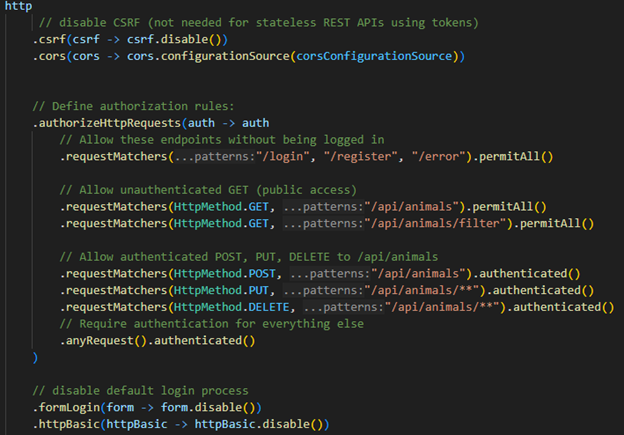The height and width of the screenshot is (435, 624).
Task: Click '.httpBasic(httpBasic -> httpBasic.disable())' line
Action: 181,424
